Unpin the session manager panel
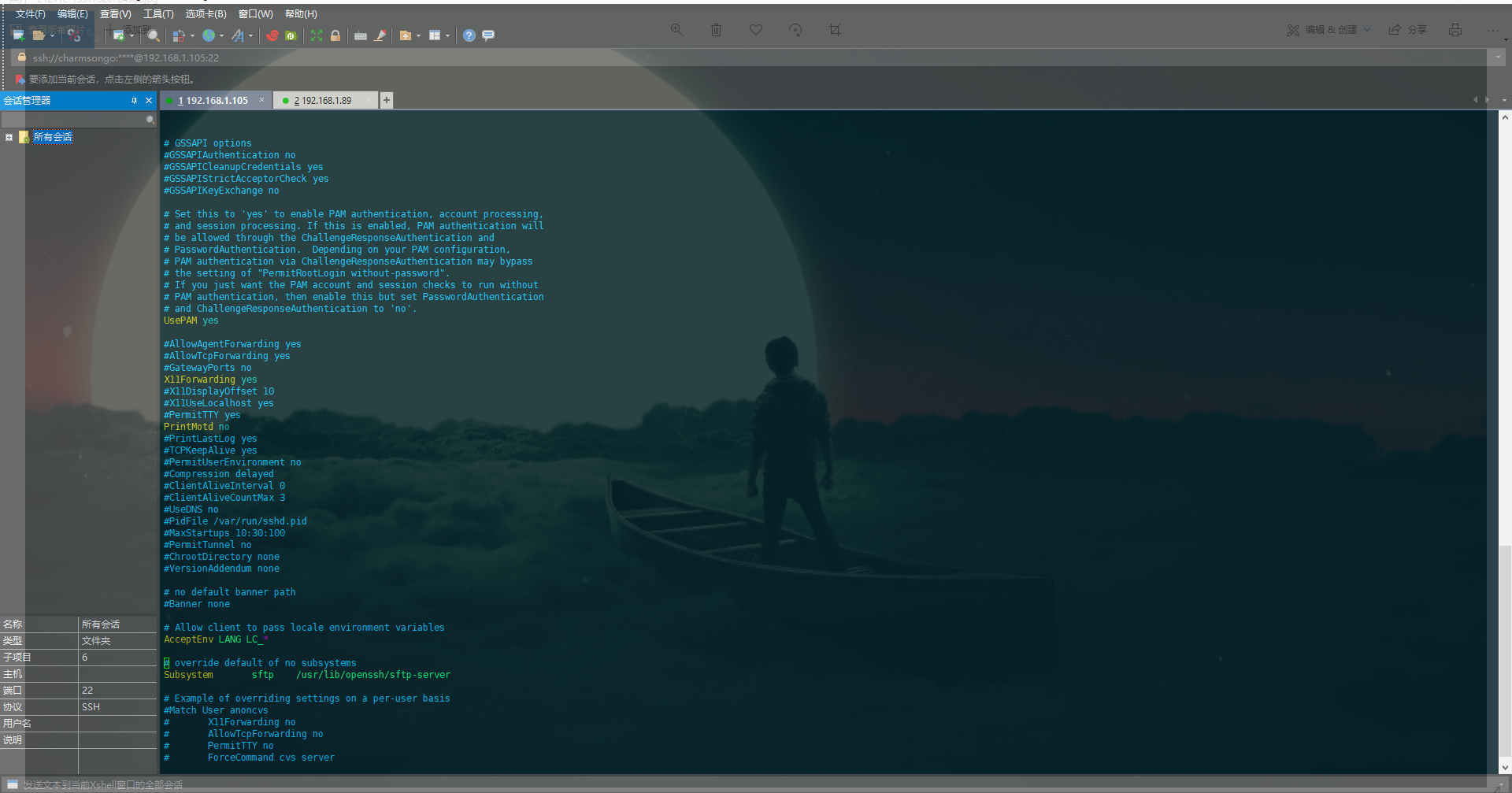The image size is (1512, 793). [x=135, y=101]
